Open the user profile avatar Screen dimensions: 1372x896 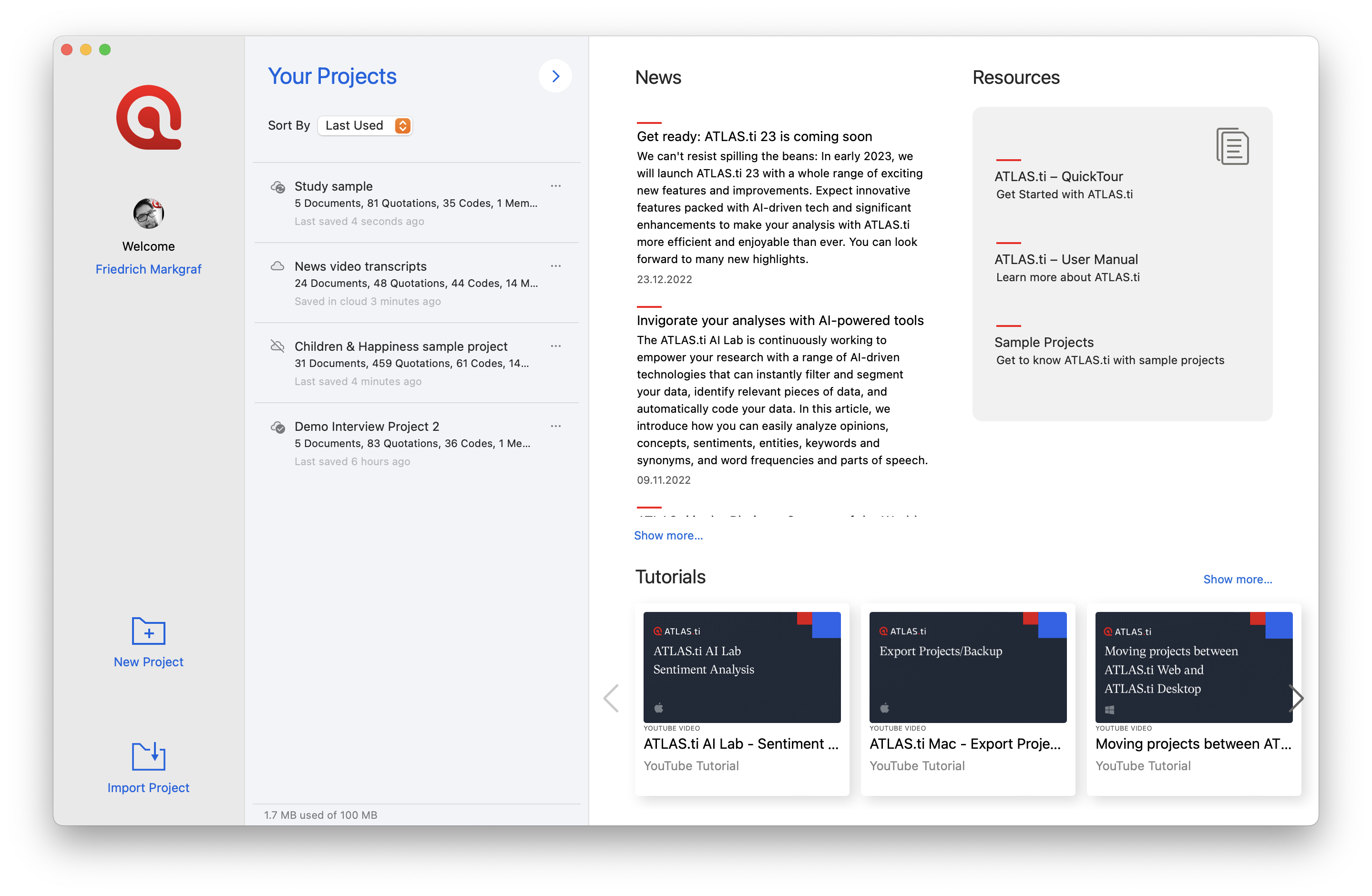pyautogui.click(x=149, y=213)
